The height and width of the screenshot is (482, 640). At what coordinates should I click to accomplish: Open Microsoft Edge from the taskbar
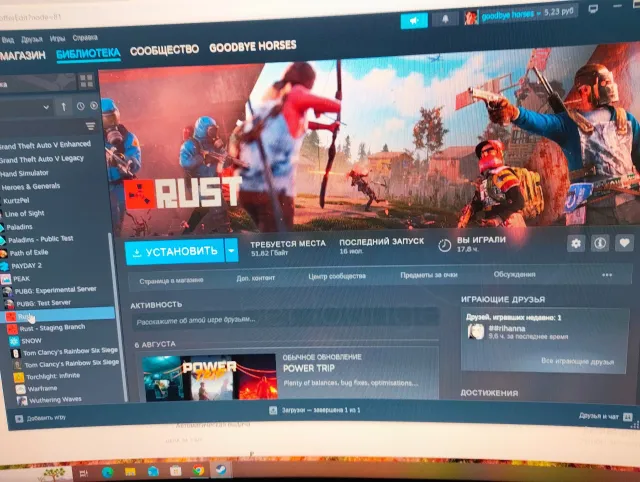tap(108, 472)
